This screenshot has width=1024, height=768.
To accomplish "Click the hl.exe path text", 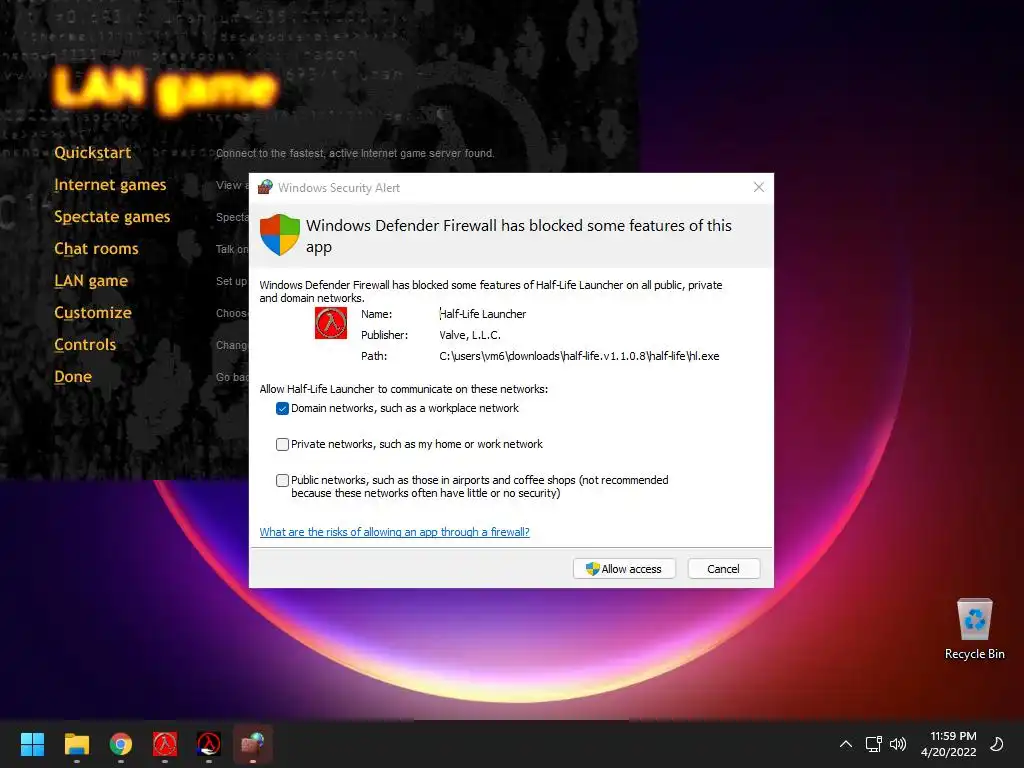I will tap(579, 357).
